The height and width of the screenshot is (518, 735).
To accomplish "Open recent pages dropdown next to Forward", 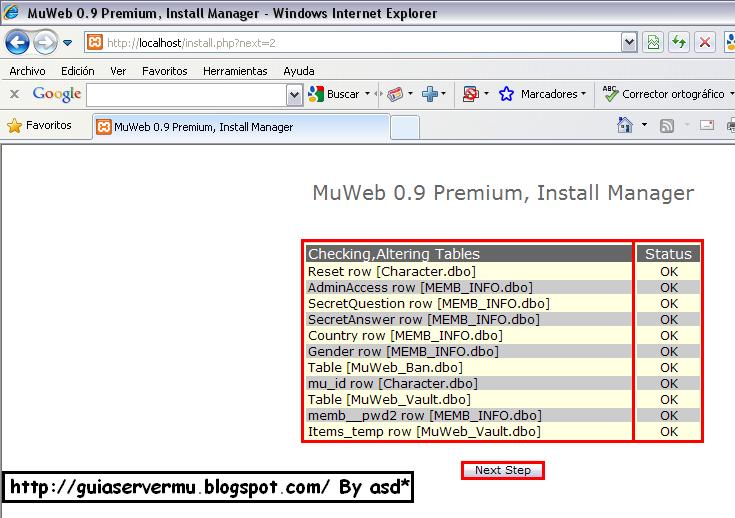I will coord(68,43).
